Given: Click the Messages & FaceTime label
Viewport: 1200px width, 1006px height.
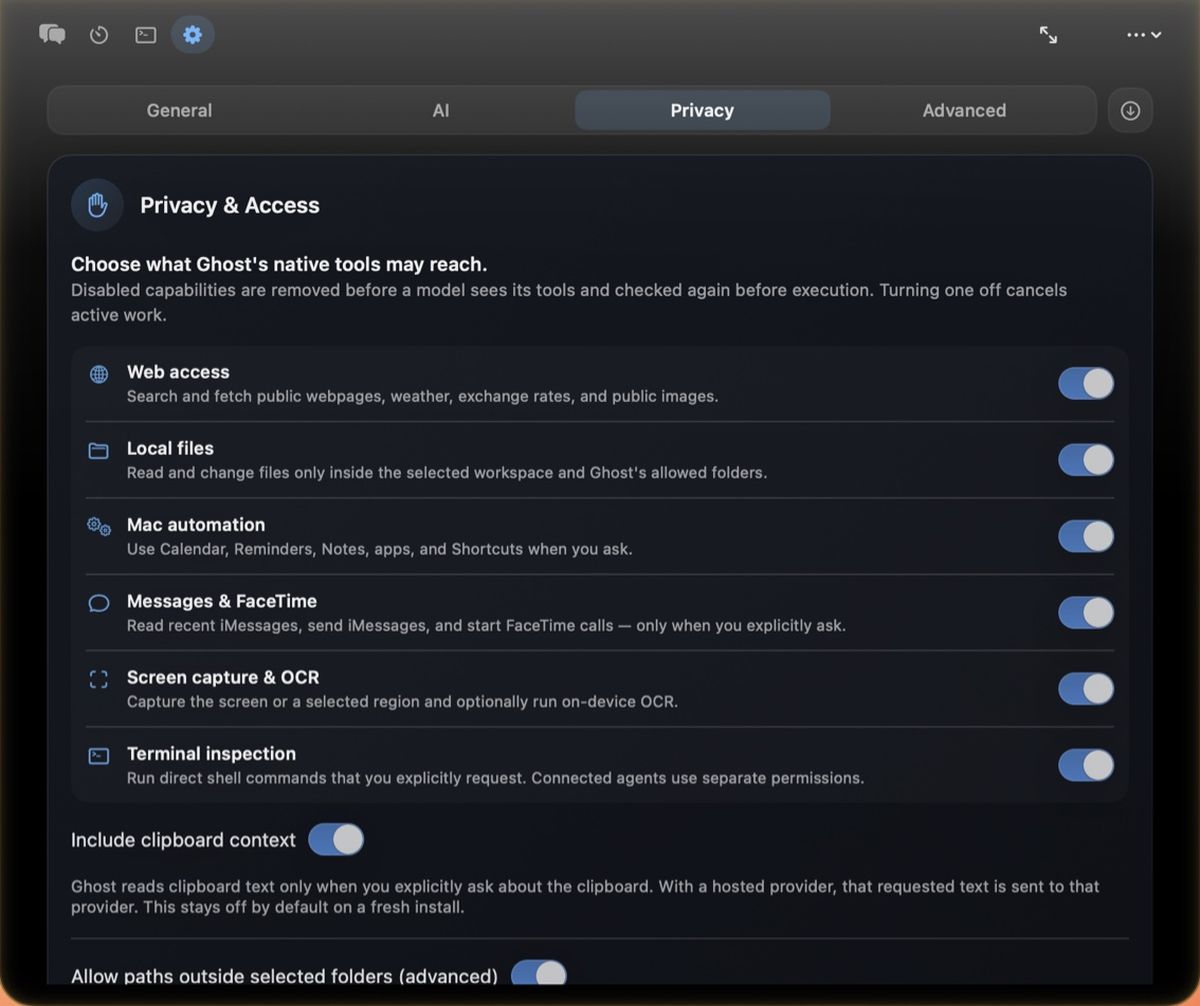Looking at the screenshot, I should point(222,601).
